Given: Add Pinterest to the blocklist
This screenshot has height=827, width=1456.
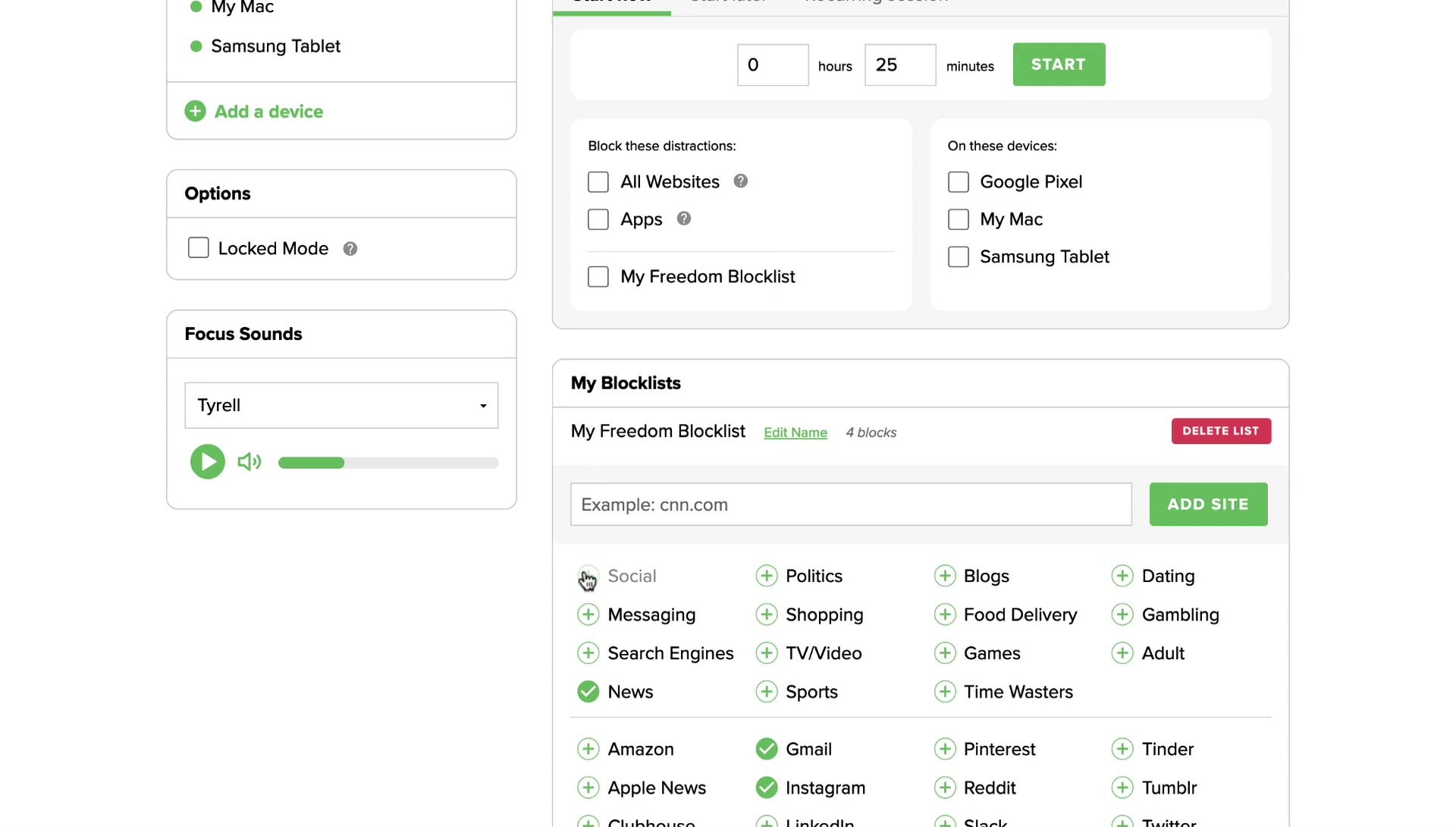Looking at the screenshot, I should coord(945,750).
